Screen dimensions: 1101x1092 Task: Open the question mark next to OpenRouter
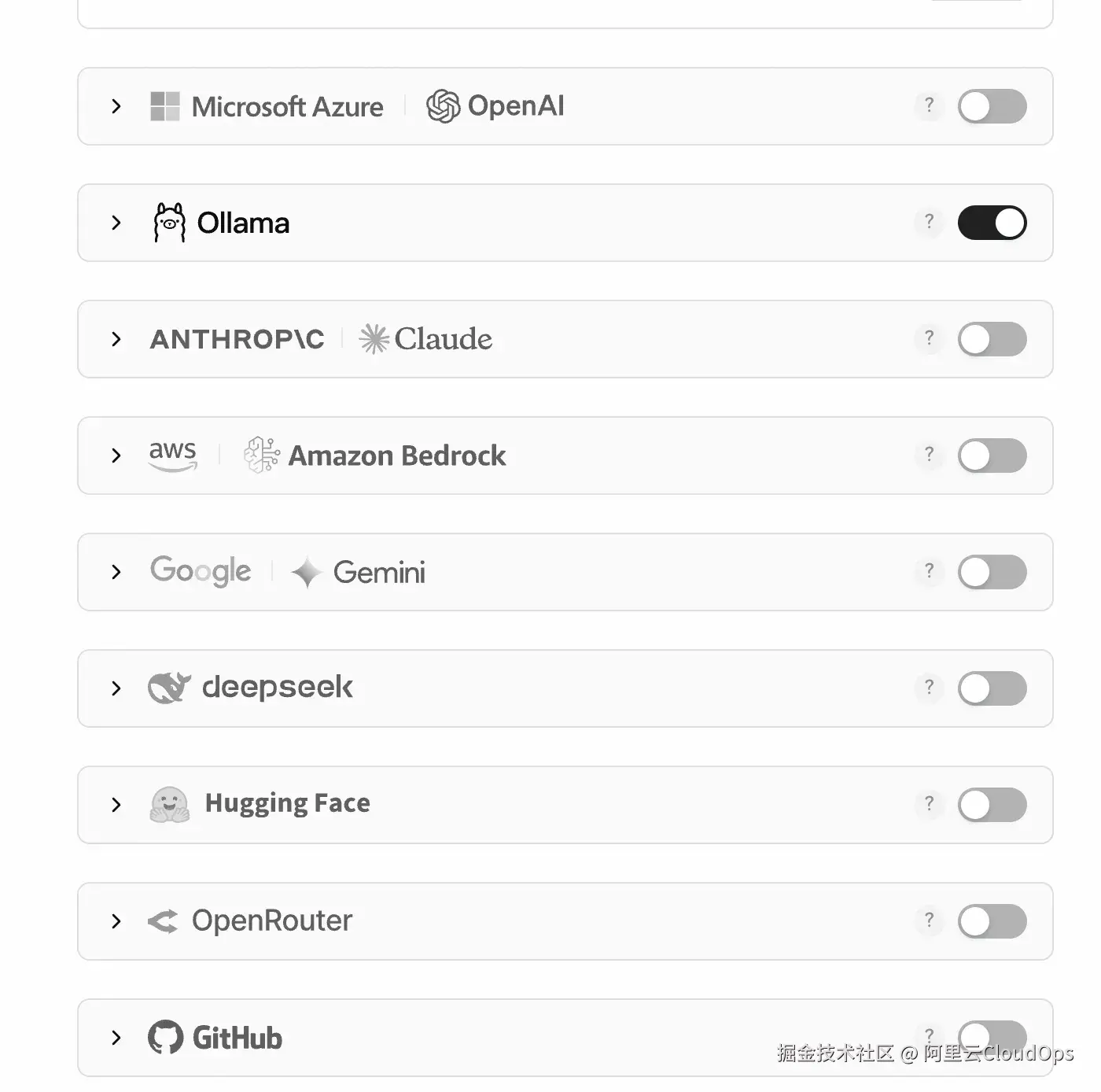(x=929, y=920)
